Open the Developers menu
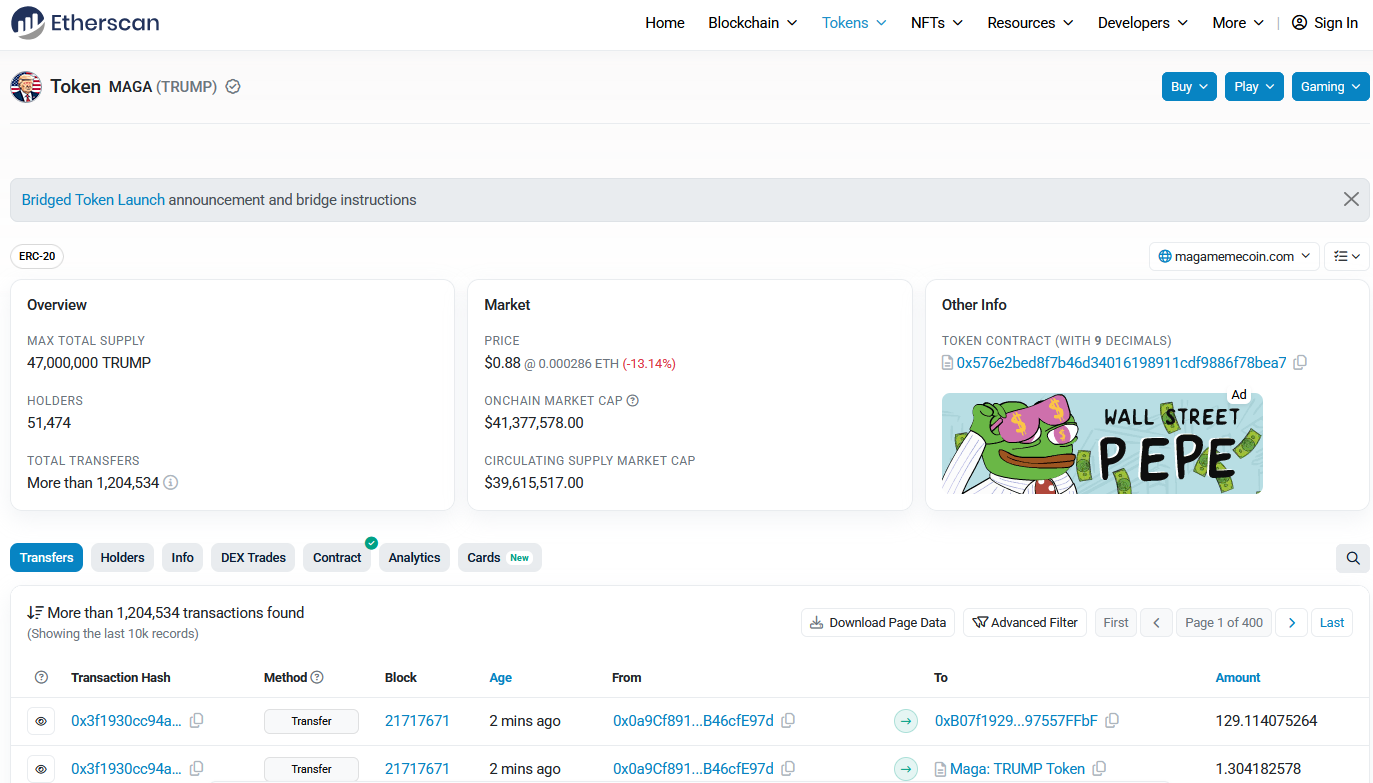Image resolution: width=1373 pixels, height=783 pixels. 1143,23
